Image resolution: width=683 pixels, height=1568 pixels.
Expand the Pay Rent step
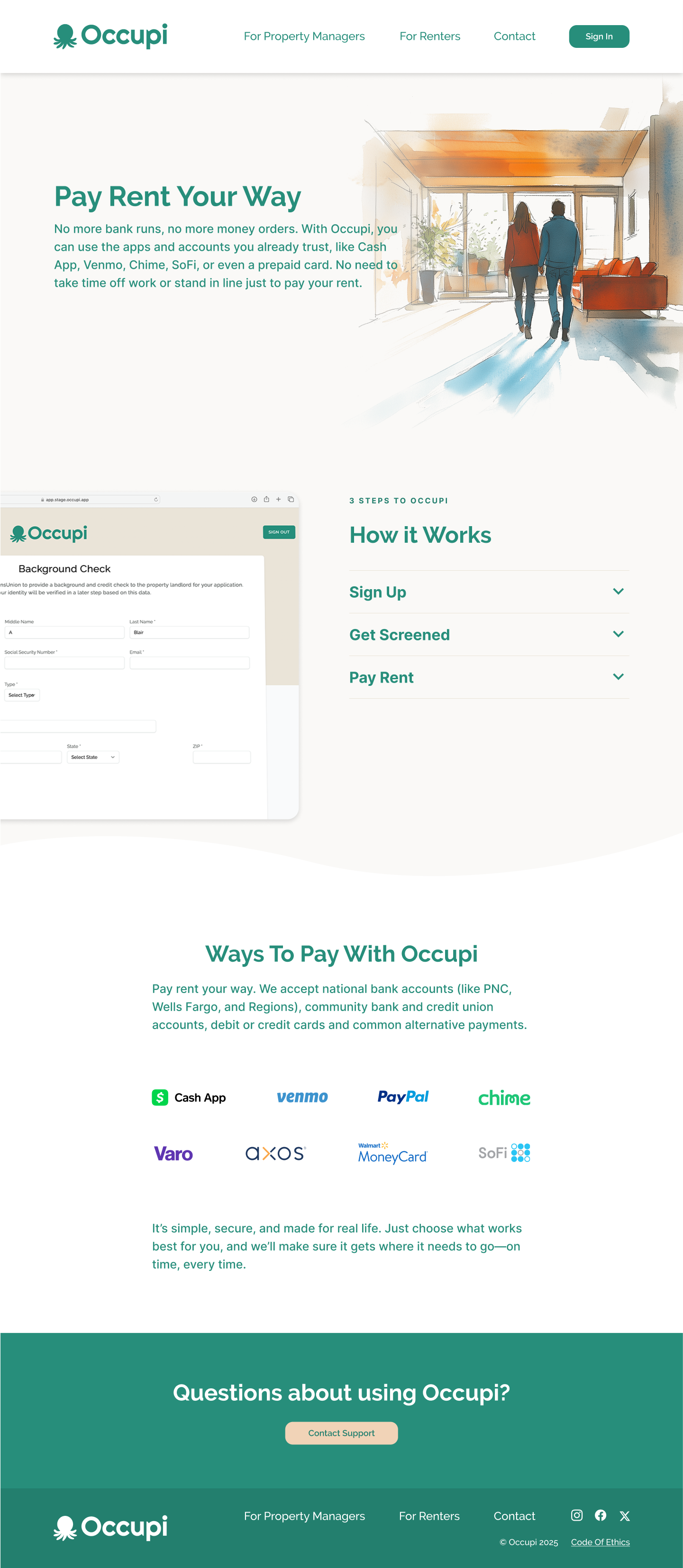pyautogui.click(x=489, y=677)
